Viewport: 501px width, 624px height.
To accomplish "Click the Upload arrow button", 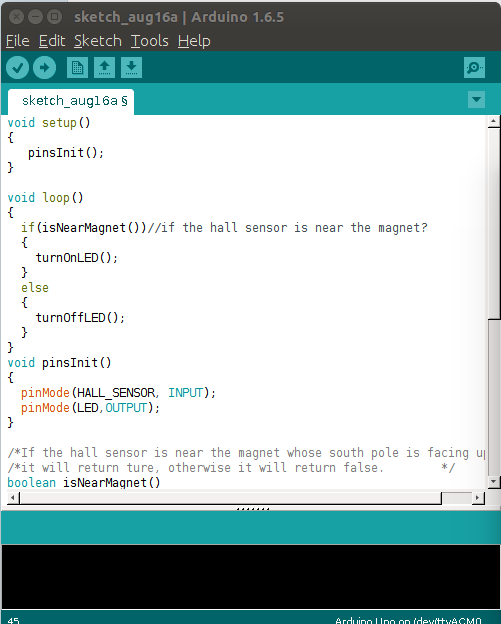I will pyautogui.click(x=44, y=68).
